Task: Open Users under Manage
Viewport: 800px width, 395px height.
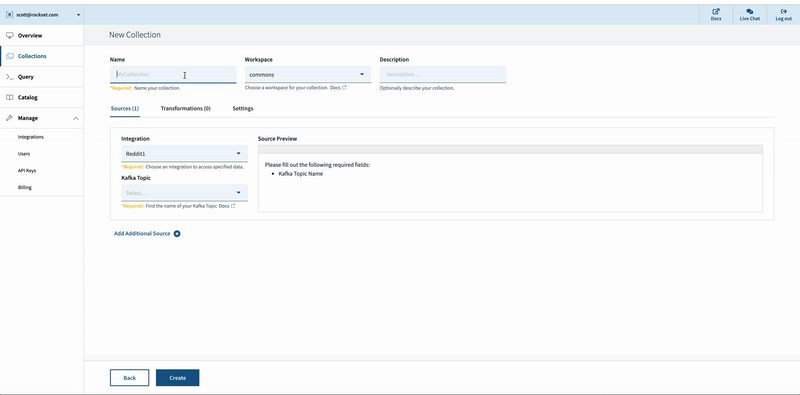Action: tap(24, 154)
